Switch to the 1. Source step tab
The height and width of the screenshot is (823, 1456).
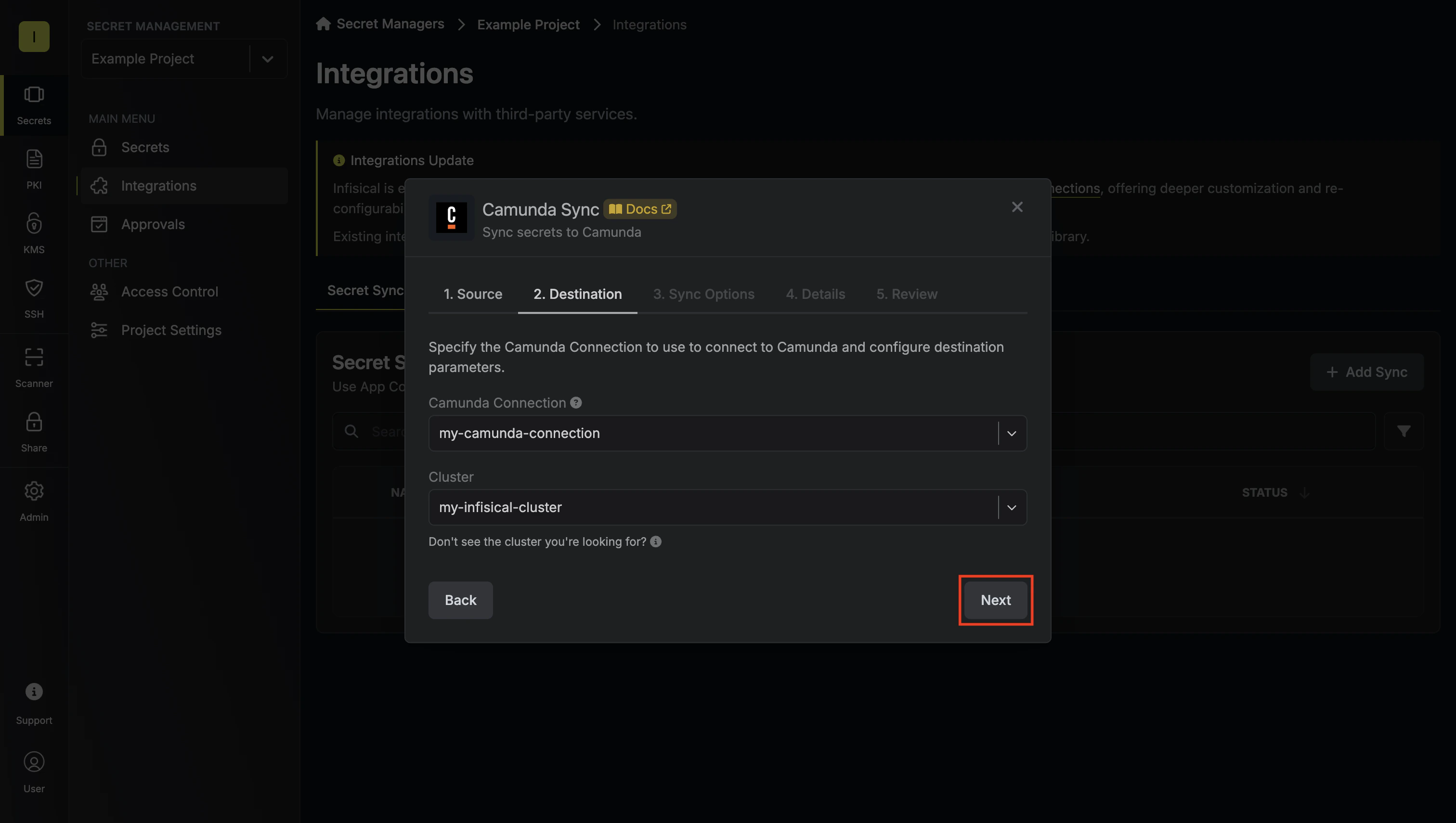point(473,294)
